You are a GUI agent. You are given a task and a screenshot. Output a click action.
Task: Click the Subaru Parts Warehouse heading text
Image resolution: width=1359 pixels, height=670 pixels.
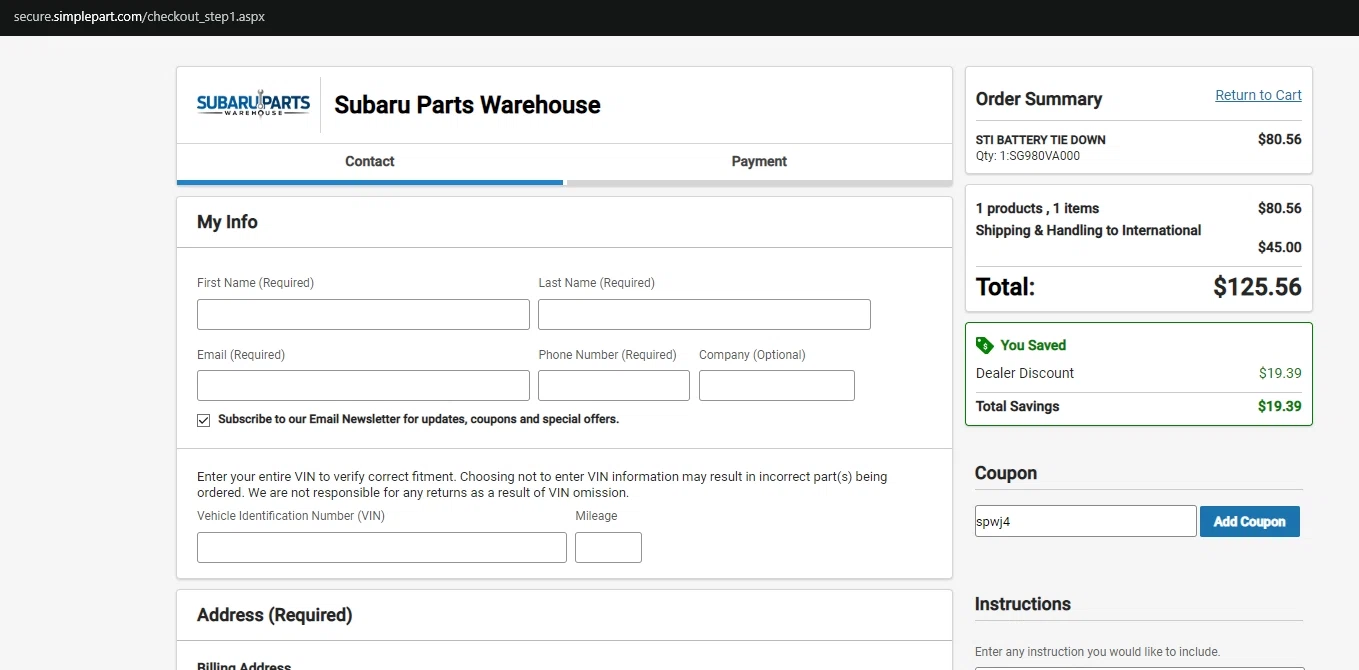pyautogui.click(x=467, y=105)
